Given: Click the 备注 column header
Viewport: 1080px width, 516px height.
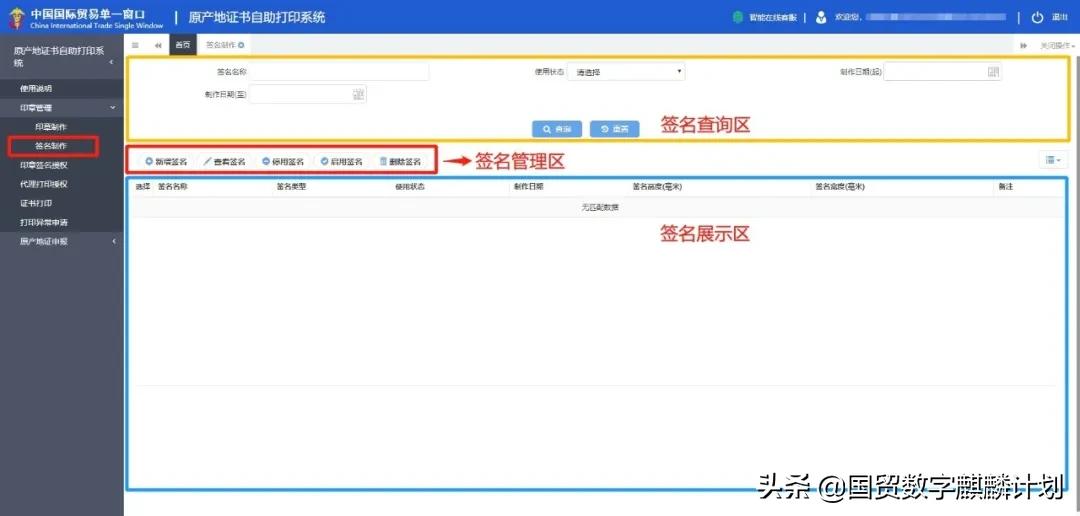Looking at the screenshot, I should point(1006,187).
